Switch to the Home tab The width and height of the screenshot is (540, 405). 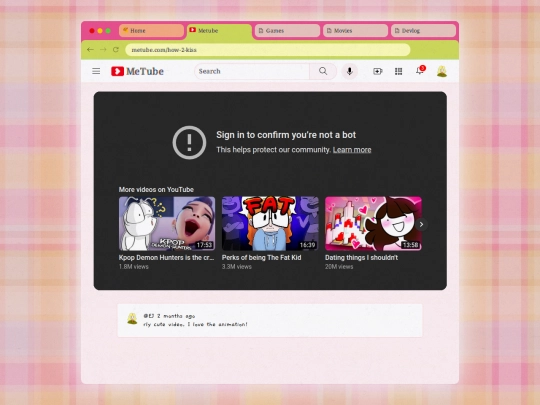tap(151, 31)
